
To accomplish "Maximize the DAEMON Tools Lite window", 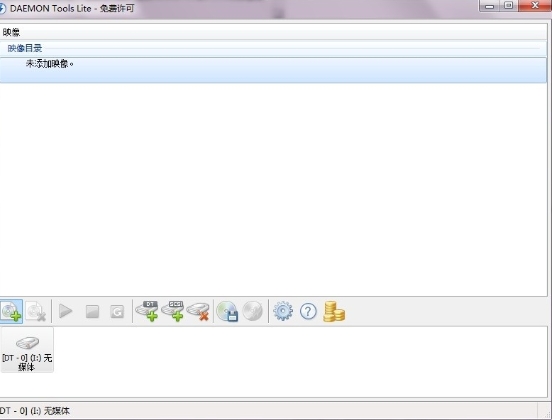I will [509, 6].
